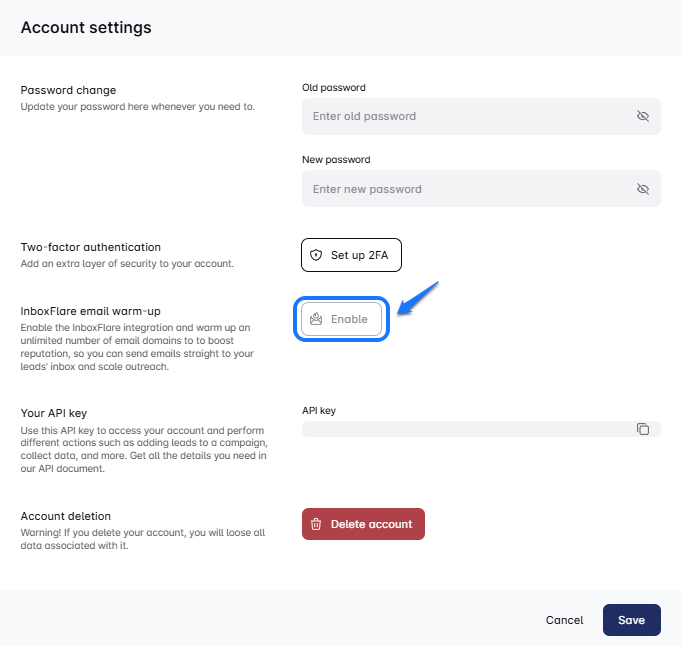Click the Two-factor authentication heading

coord(91,247)
